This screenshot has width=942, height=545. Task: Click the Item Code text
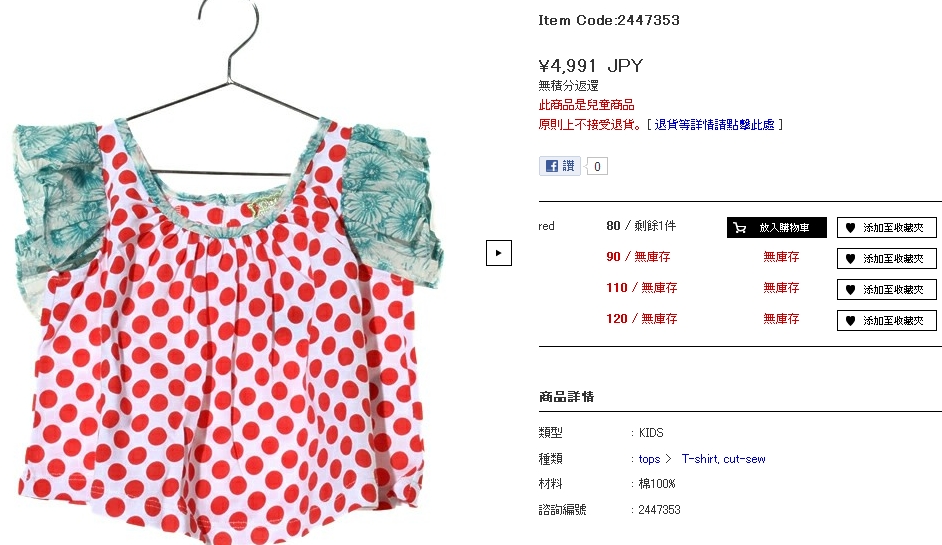[x=609, y=20]
